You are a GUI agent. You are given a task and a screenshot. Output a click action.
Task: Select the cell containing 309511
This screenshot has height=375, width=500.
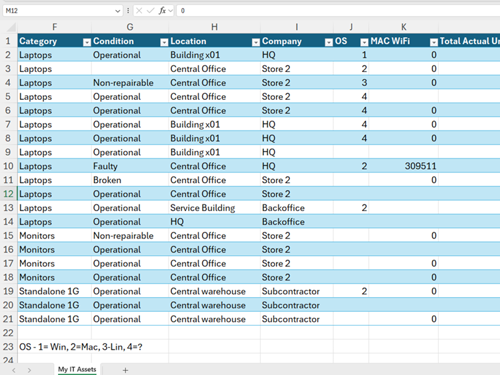tap(403, 166)
